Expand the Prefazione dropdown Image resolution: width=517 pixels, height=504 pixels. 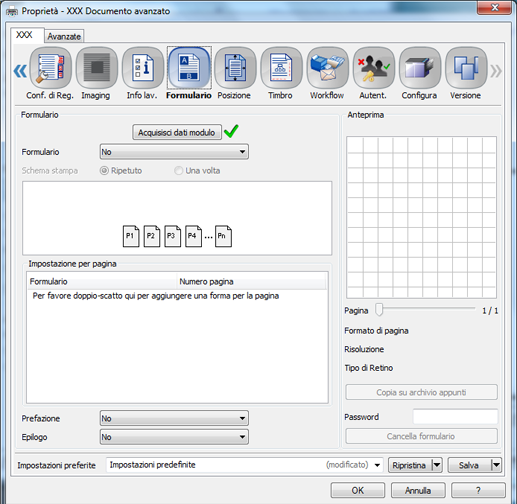click(174, 418)
